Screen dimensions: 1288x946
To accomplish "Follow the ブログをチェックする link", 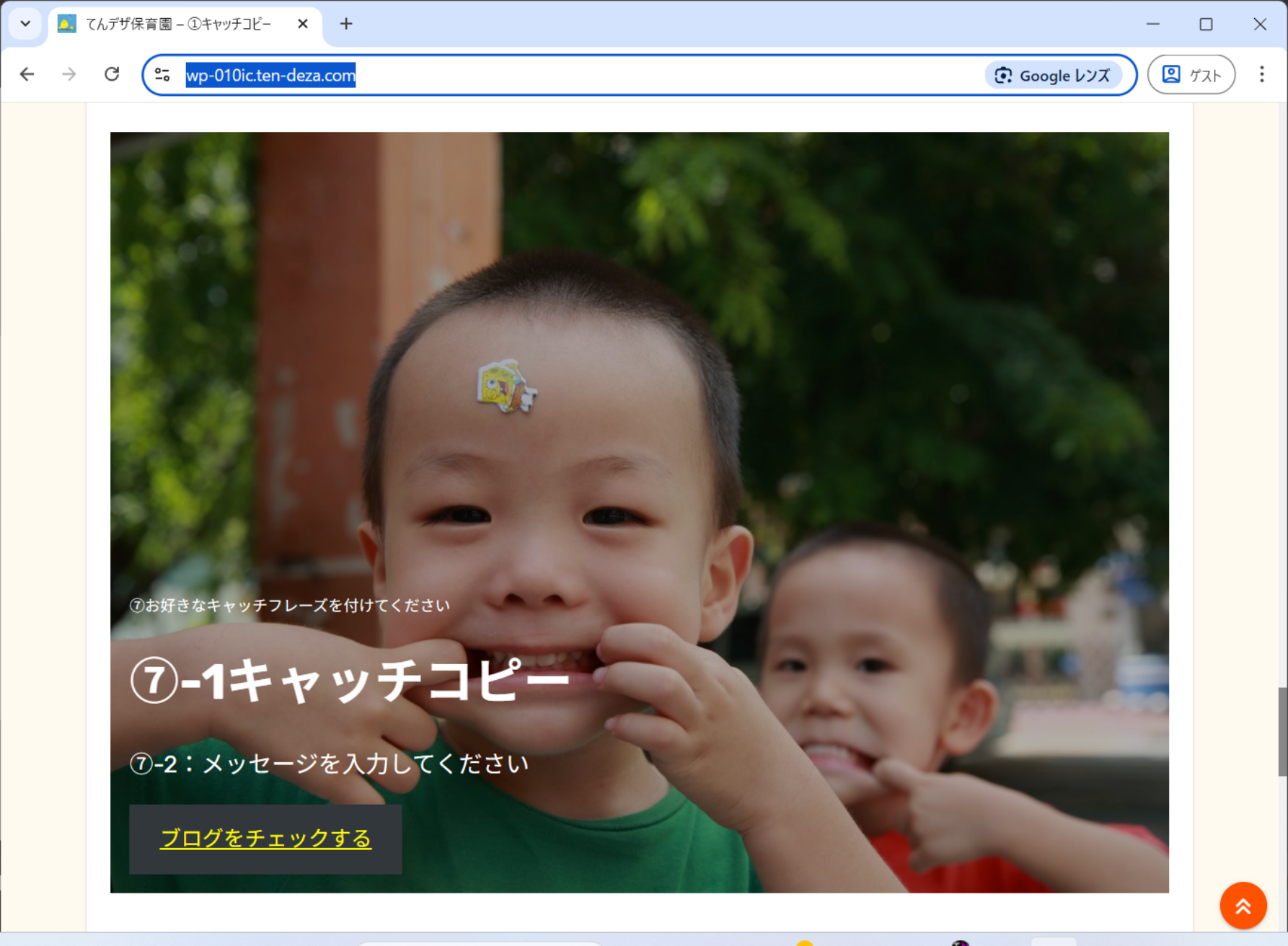I will pyautogui.click(x=265, y=839).
